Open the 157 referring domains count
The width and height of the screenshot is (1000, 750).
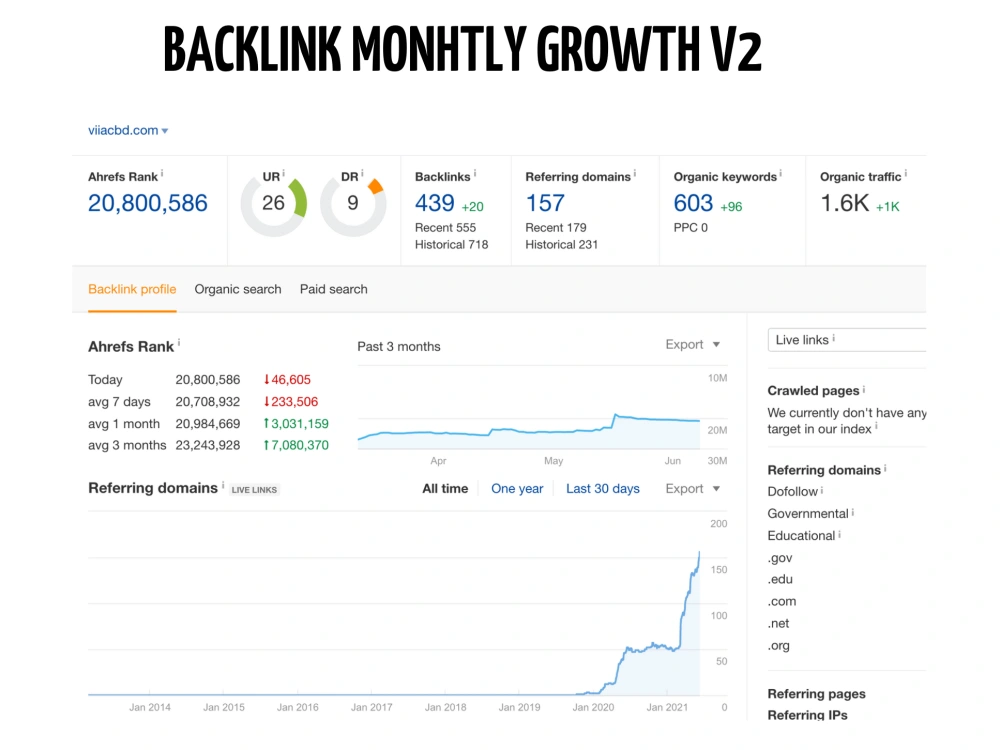[545, 203]
